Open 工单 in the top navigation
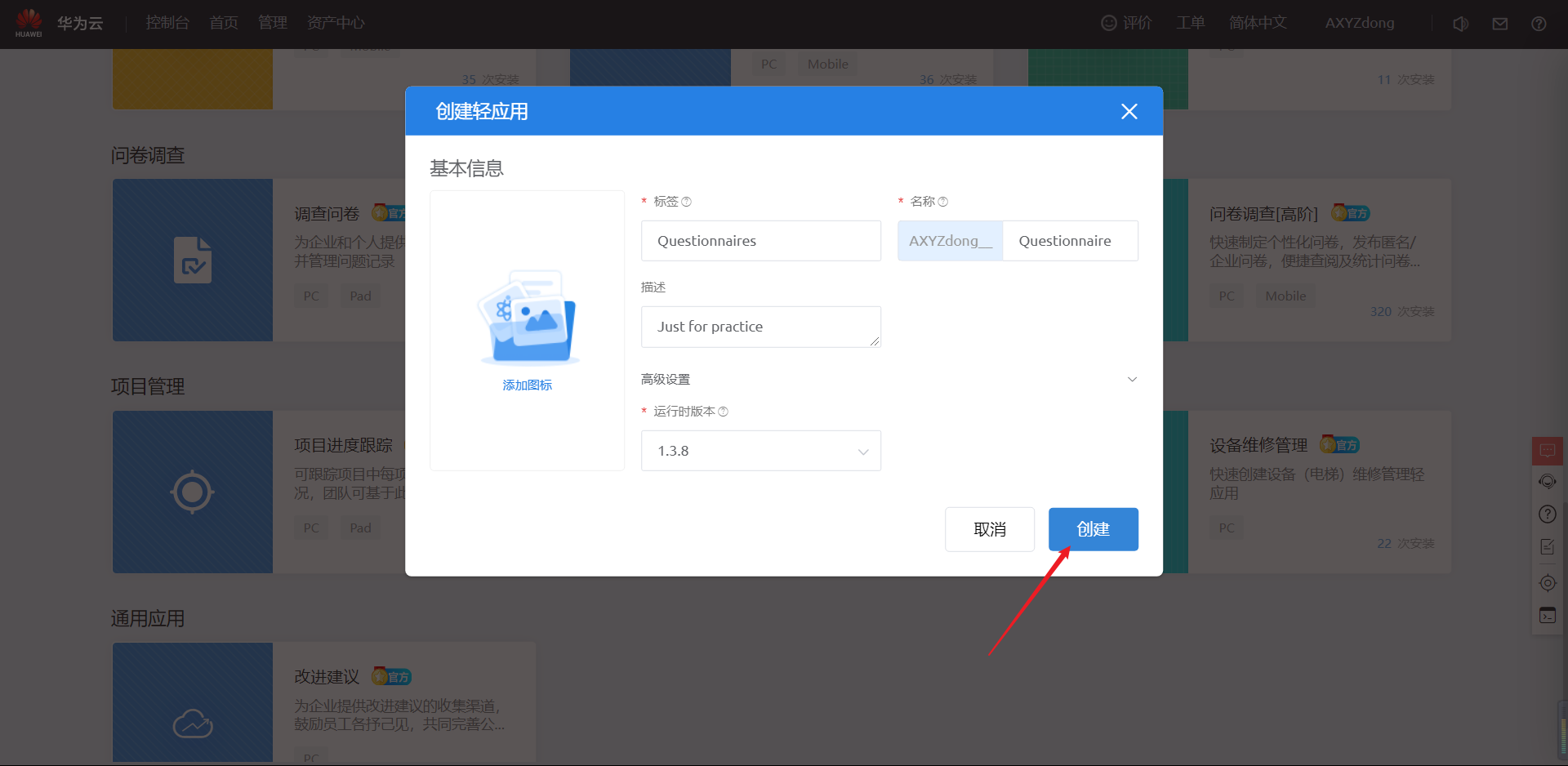 1191,23
